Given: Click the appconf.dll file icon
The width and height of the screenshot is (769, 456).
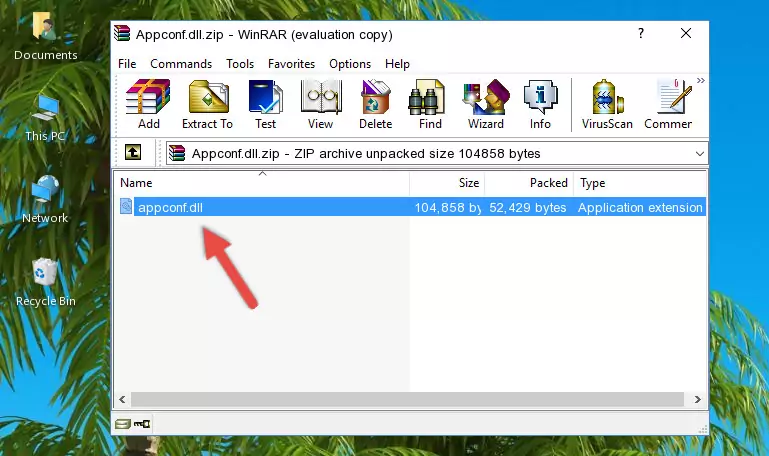Looking at the screenshot, I should 126,206.
